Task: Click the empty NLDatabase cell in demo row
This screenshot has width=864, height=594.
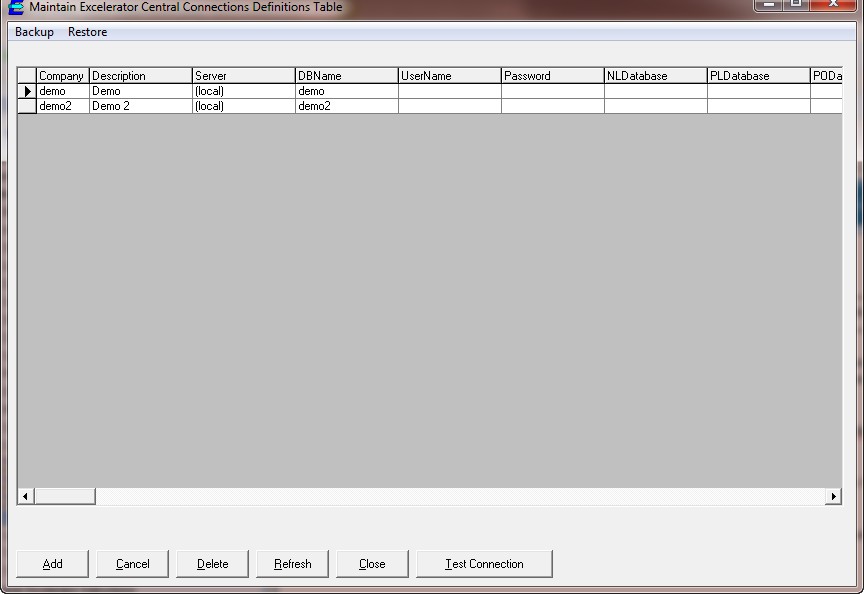Action: (656, 91)
